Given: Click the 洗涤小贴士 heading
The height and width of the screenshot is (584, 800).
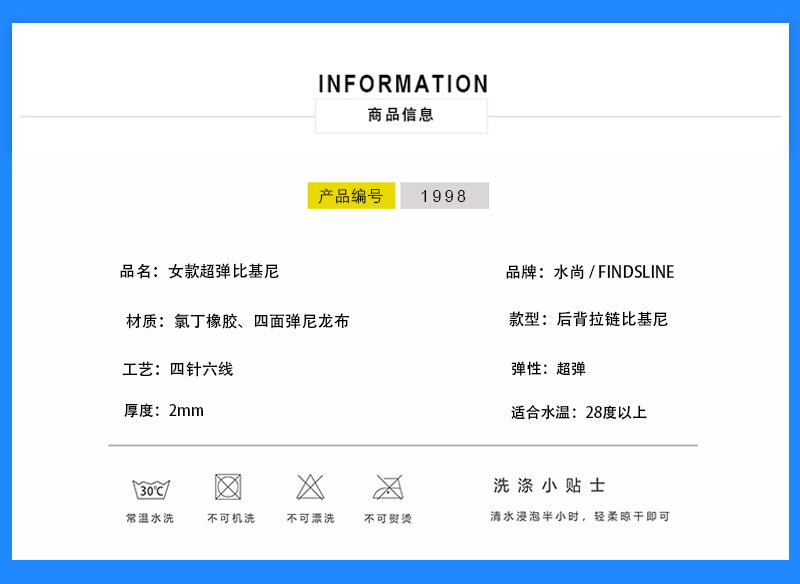Looking at the screenshot, I should 549,486.
